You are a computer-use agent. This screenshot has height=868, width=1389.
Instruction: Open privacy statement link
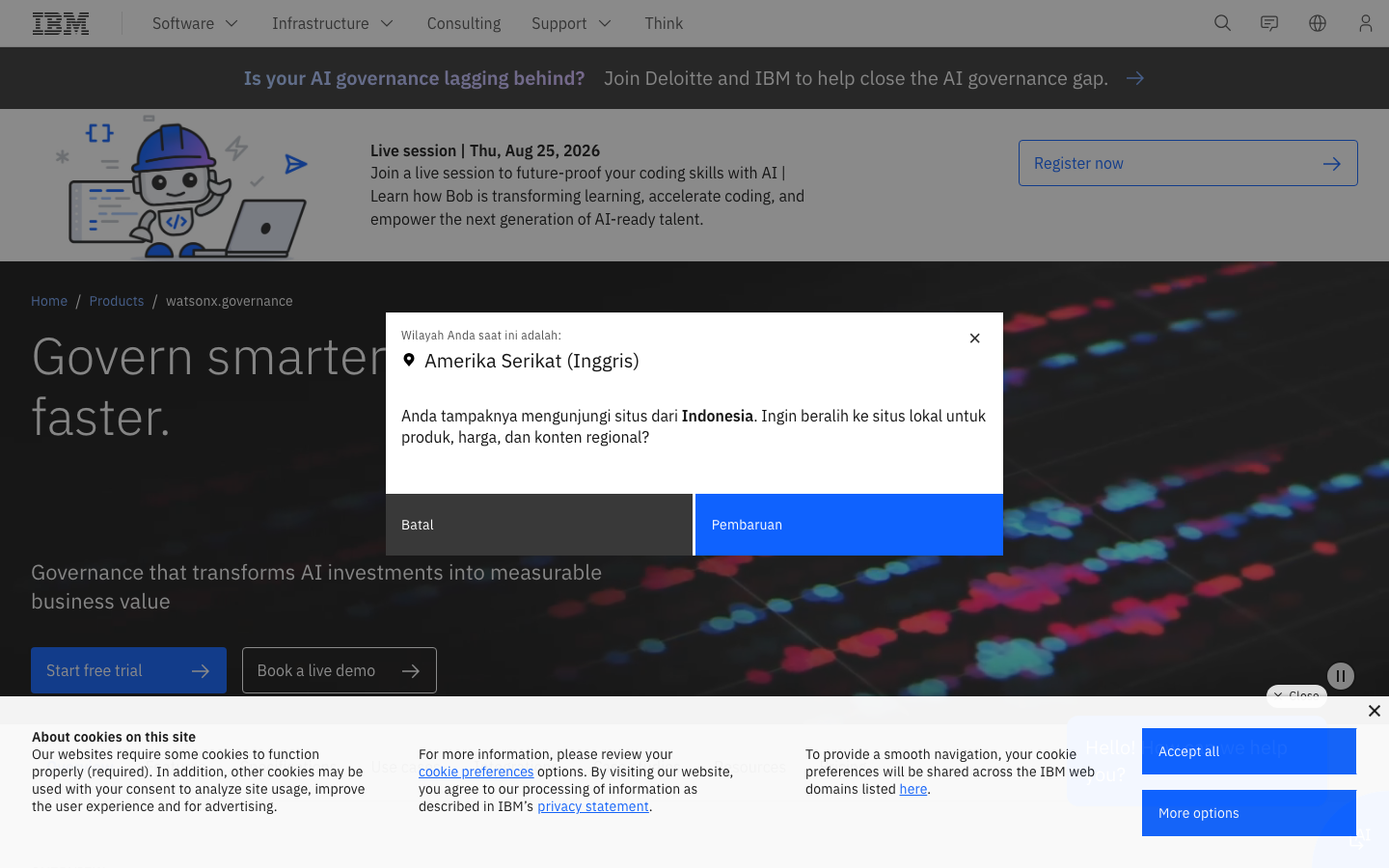point(593,806)
